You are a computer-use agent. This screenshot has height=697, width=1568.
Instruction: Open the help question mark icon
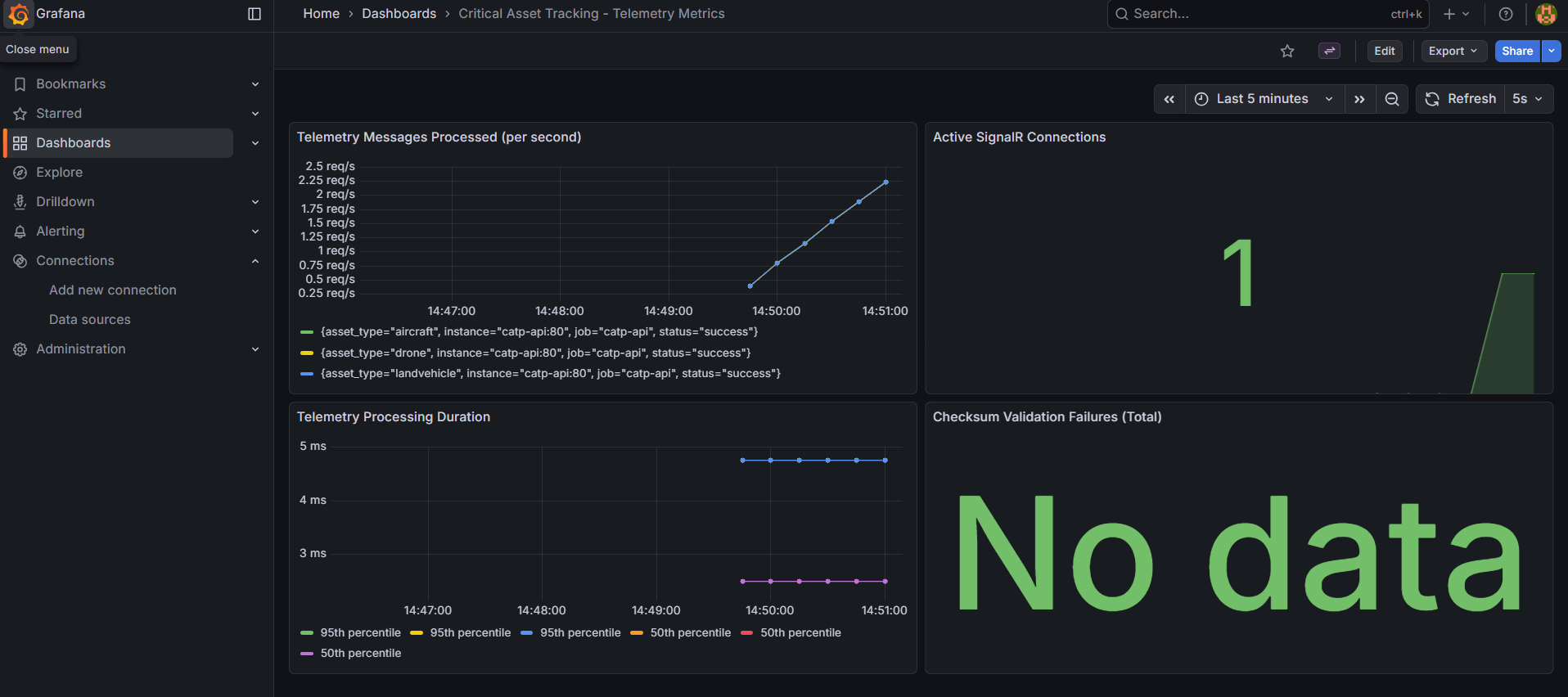(1506, 14)
